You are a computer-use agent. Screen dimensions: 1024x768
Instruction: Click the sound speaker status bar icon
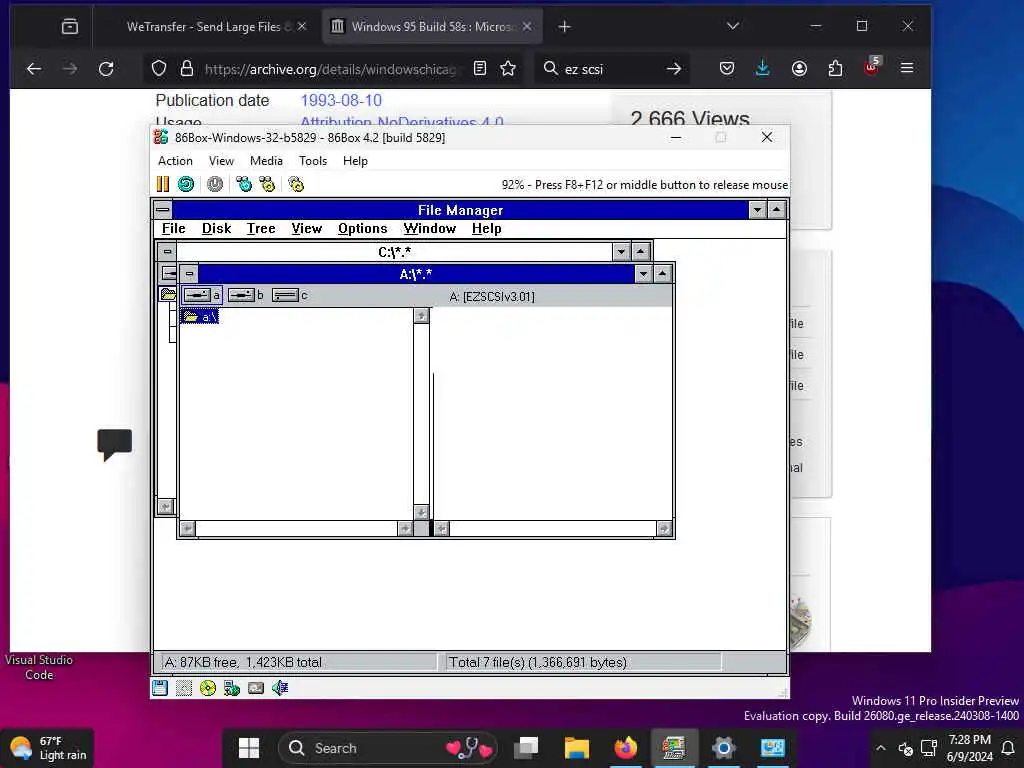280,688
